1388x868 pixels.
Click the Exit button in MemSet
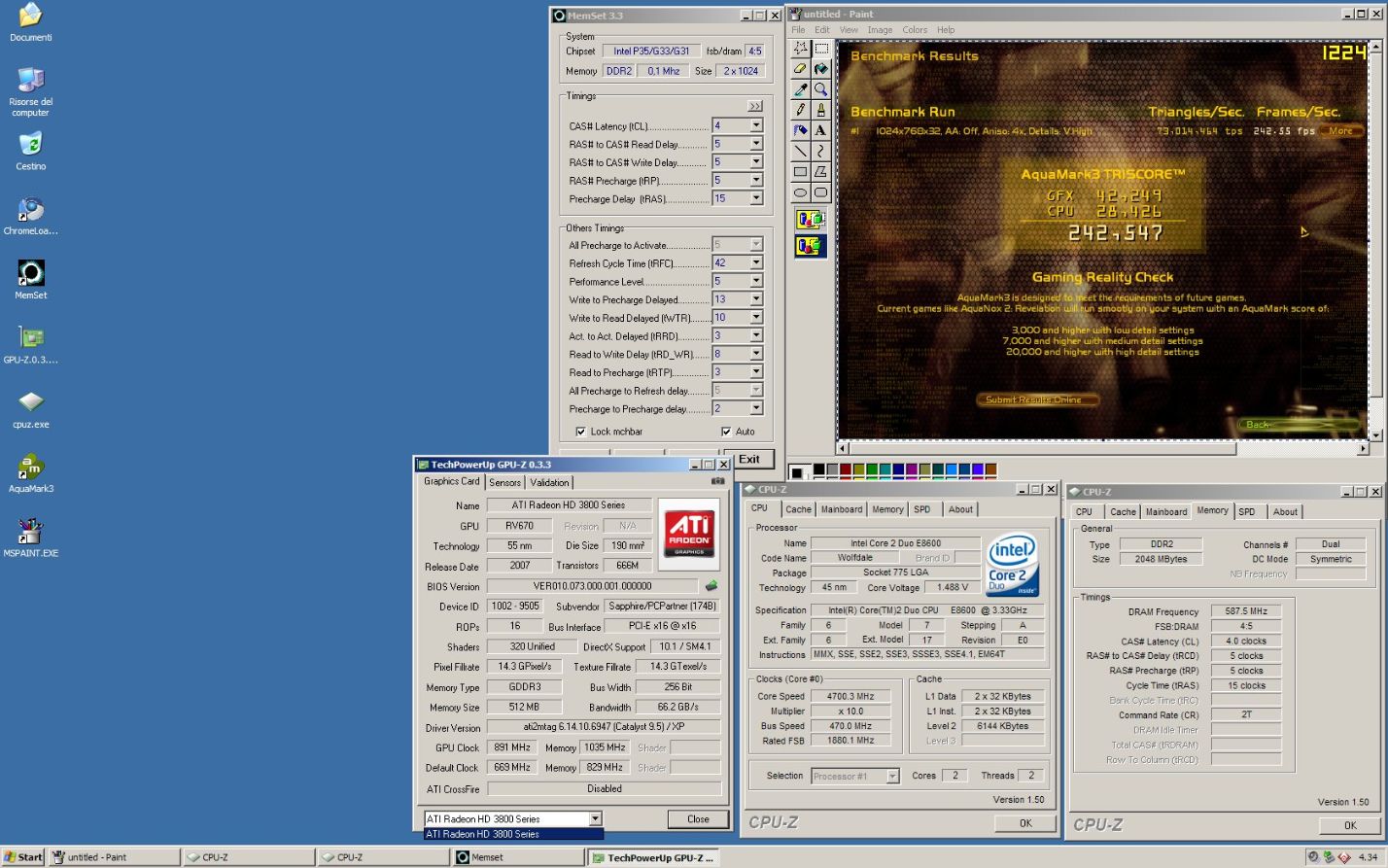tap(749, 460)
